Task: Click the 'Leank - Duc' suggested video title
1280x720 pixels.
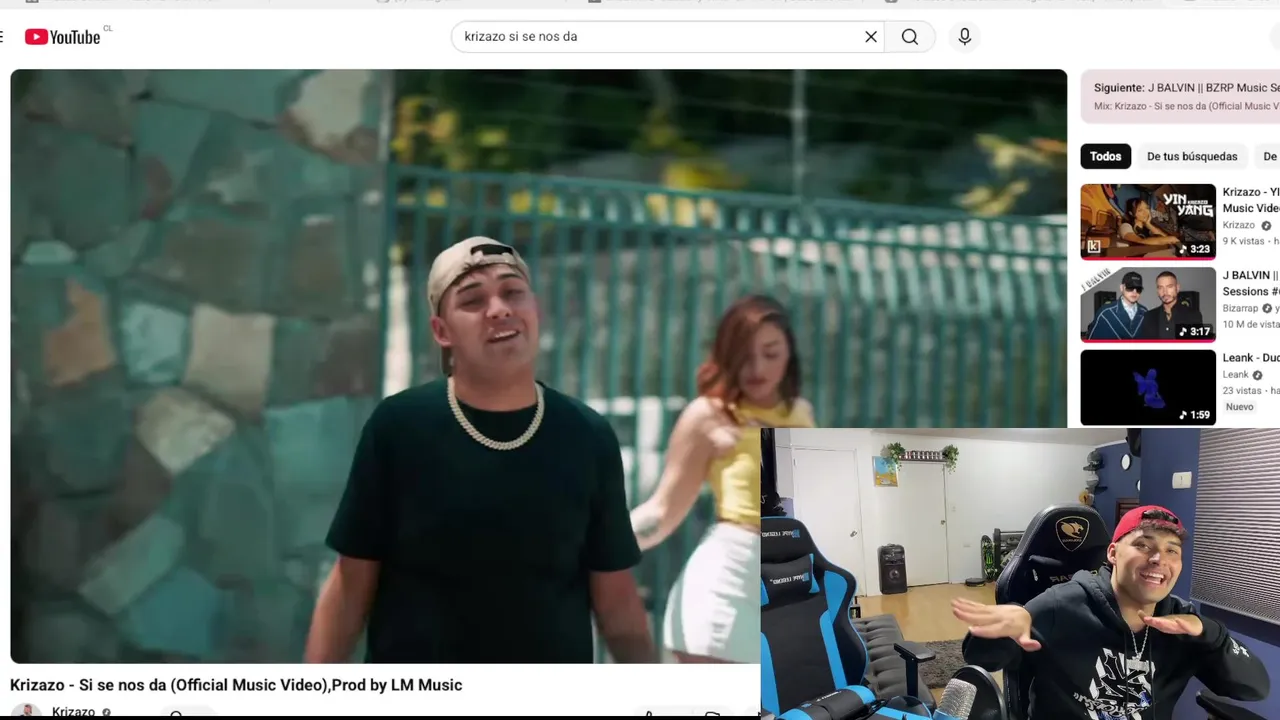Action: (1251, 358)
